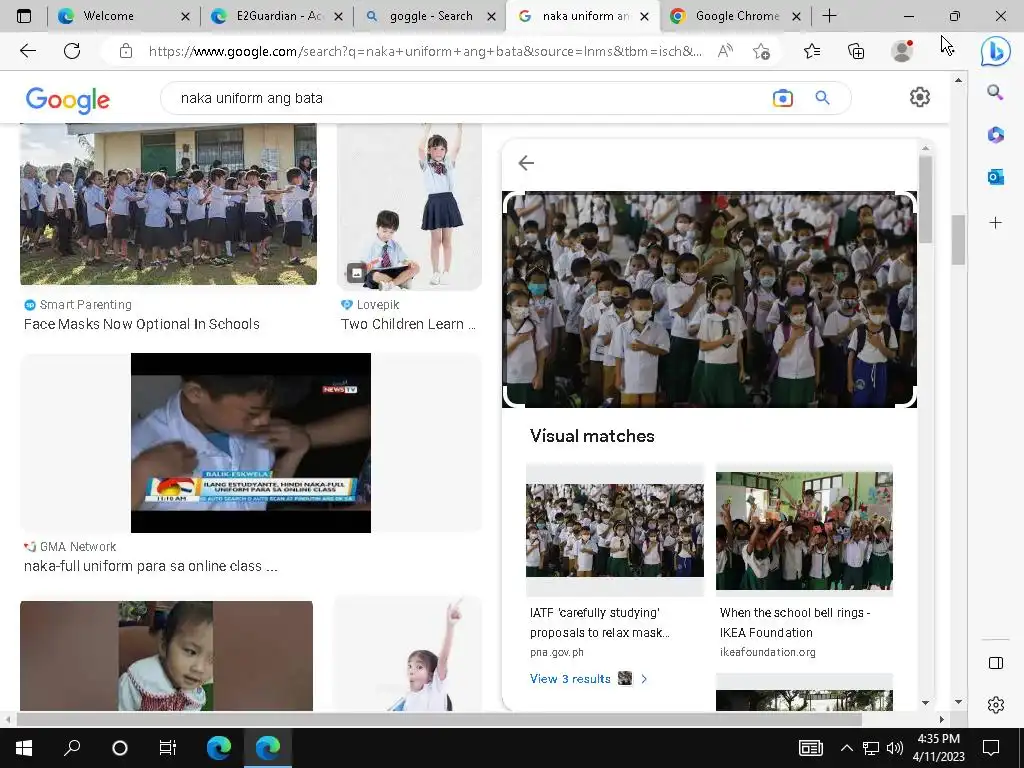This screenshot has height=768, width=1024.
Task: Open 'When the school bell rings' link
Action: click(x=795, y=622)
